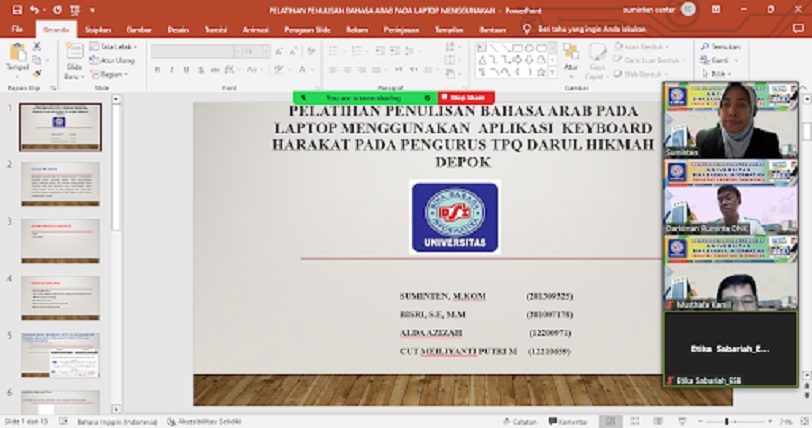Click Komentar button in status bar
Image resolution: width=812 pixels, height=428 pixels.
pyautogui.click(x=569, y=422)
